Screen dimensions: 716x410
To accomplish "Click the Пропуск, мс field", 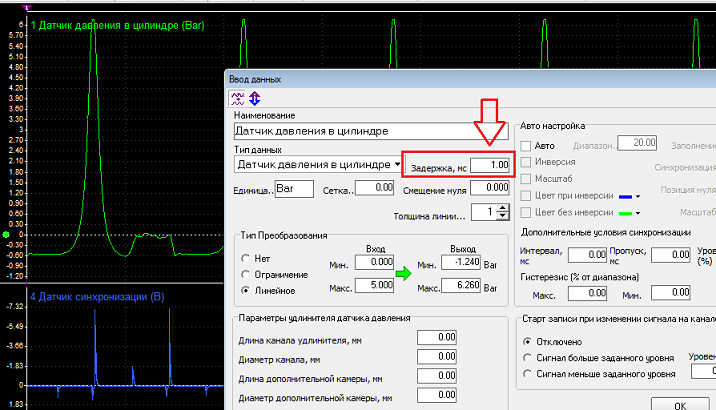I will 671,255.
